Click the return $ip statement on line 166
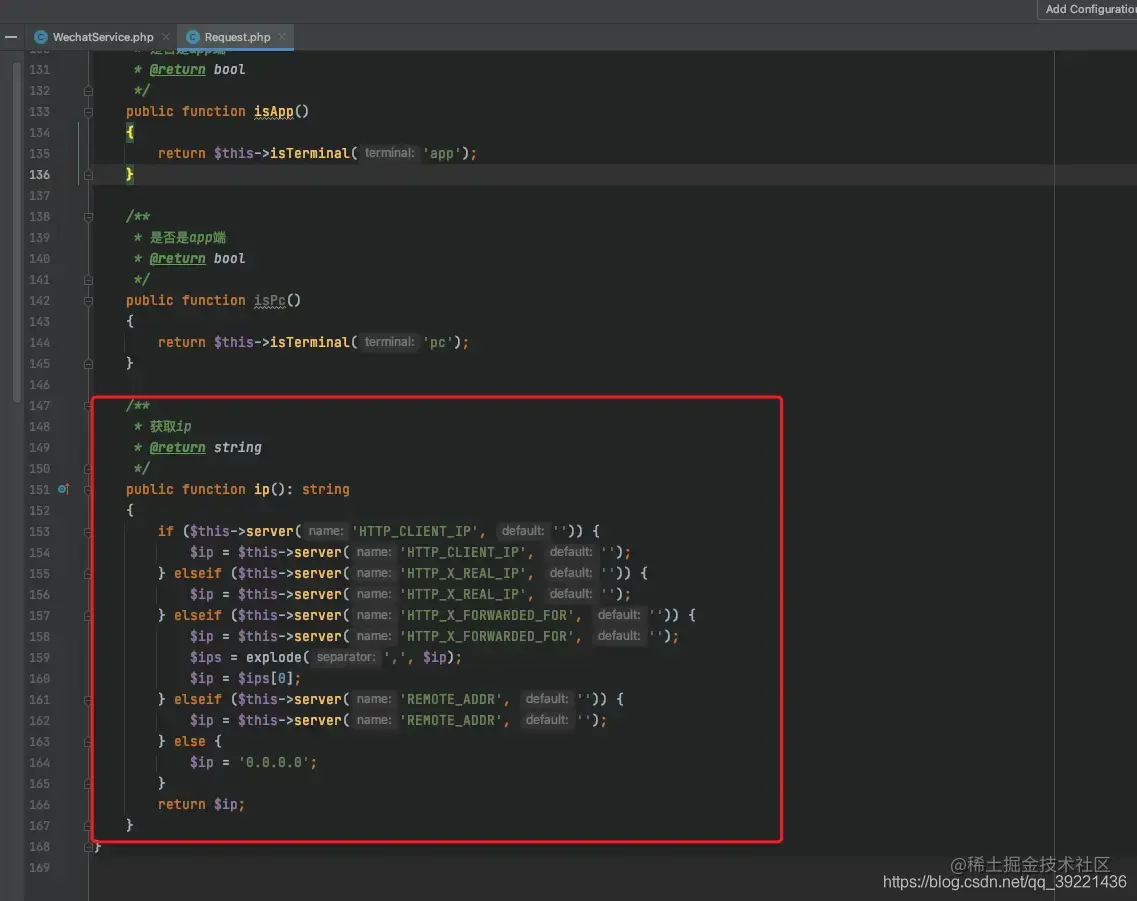This screenshot has height=901, width=1137. 202,805
